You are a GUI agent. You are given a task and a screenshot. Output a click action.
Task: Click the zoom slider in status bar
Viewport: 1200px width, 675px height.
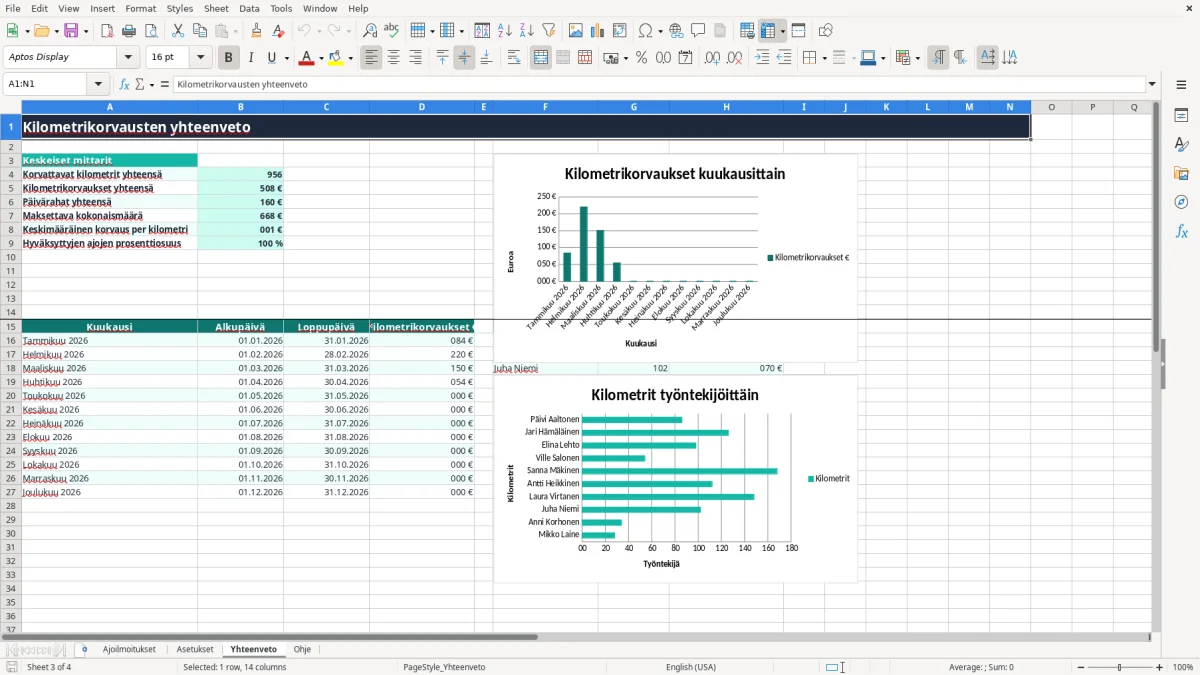[1120, 667]
